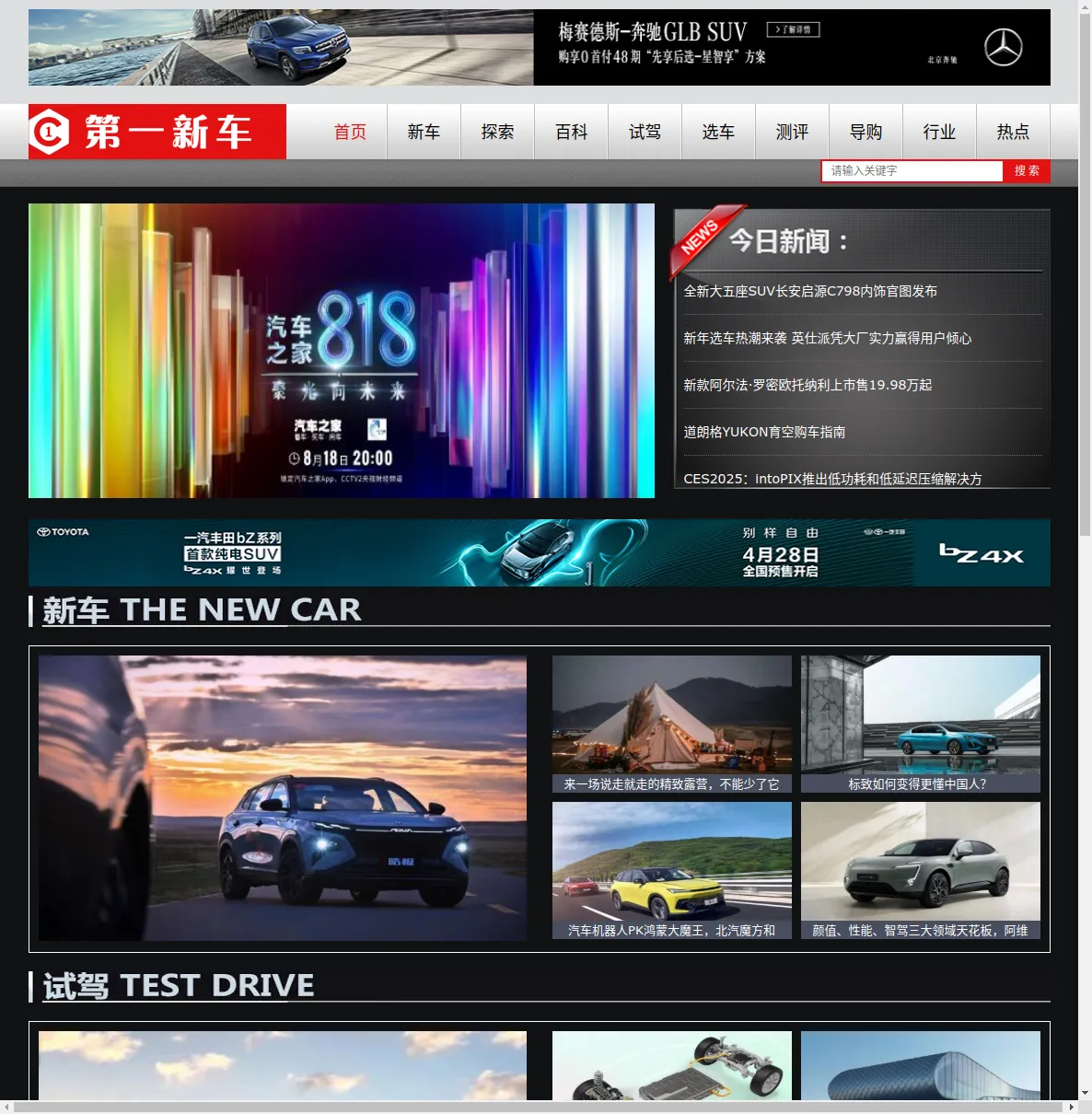Open the grey-green coupe SUV thumbnail
Image resolution: width=1092 pixels, height=1114 pixels.
921,862
